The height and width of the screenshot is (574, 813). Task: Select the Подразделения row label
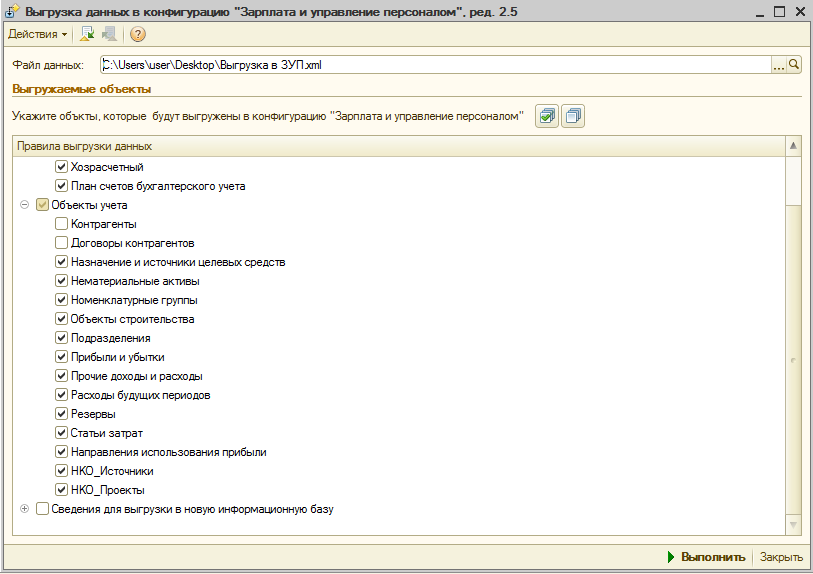coord(110,338)
